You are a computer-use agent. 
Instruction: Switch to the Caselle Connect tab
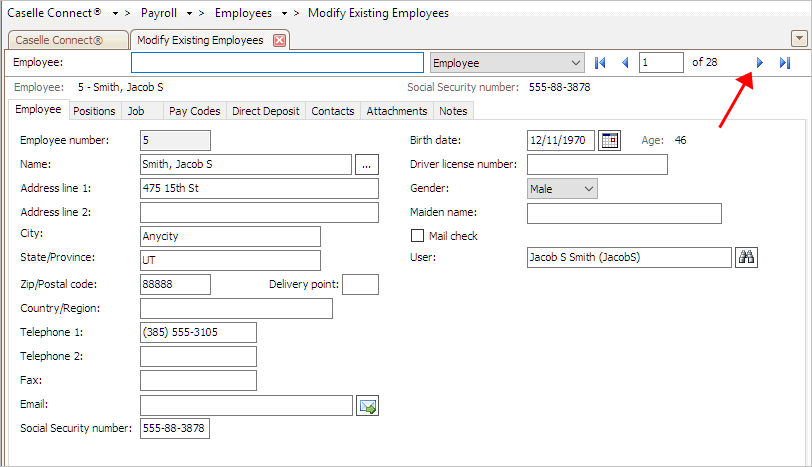tap(65, 40)
